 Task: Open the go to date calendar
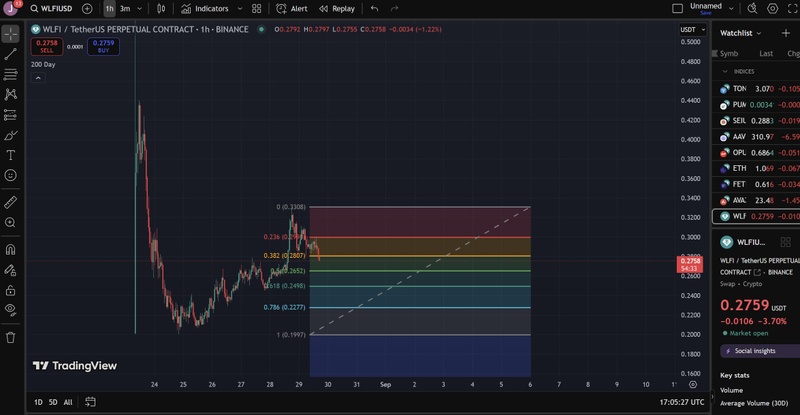click(90, 402)
